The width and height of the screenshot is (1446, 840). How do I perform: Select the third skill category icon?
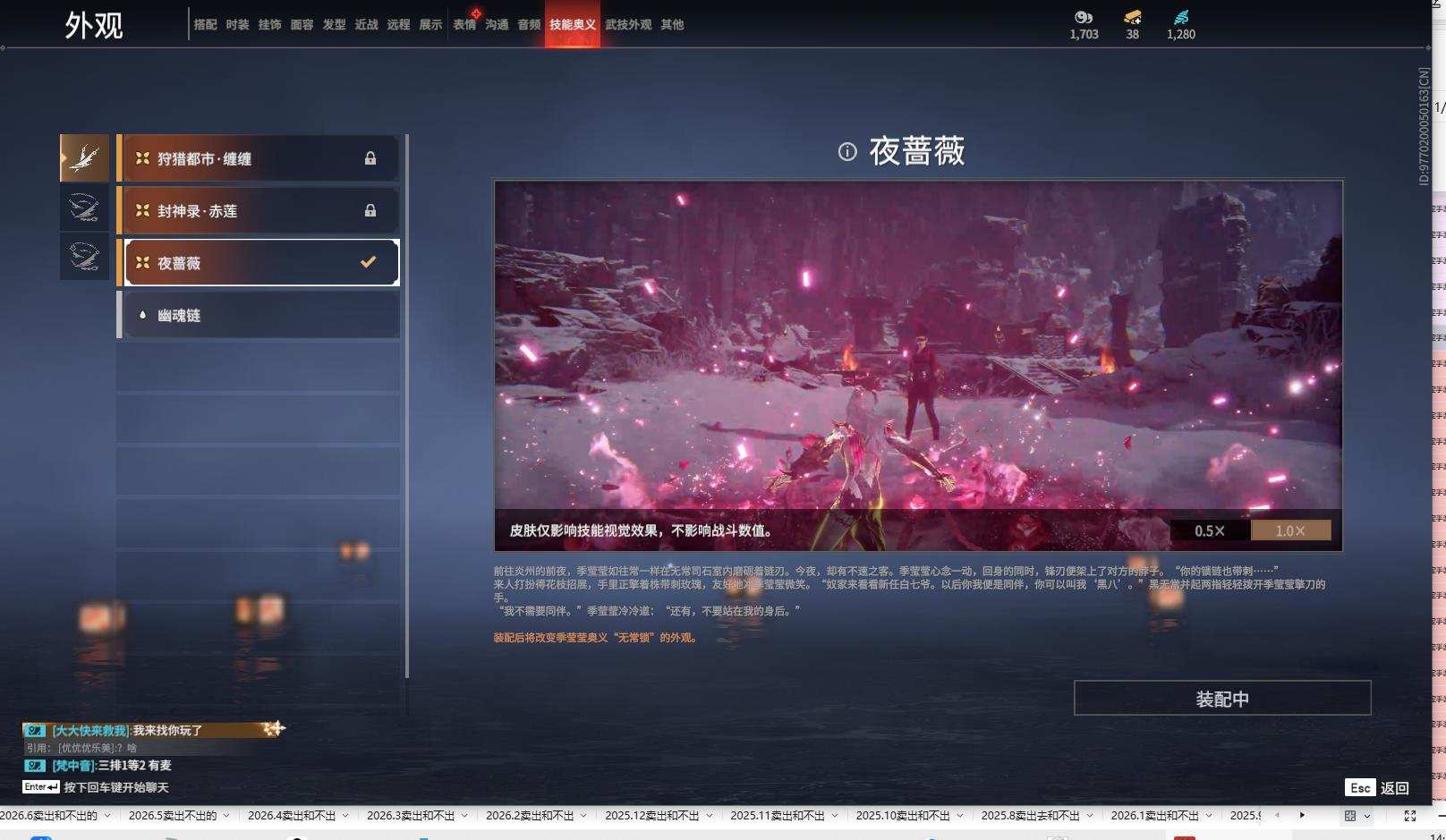[x=85, y=256]
